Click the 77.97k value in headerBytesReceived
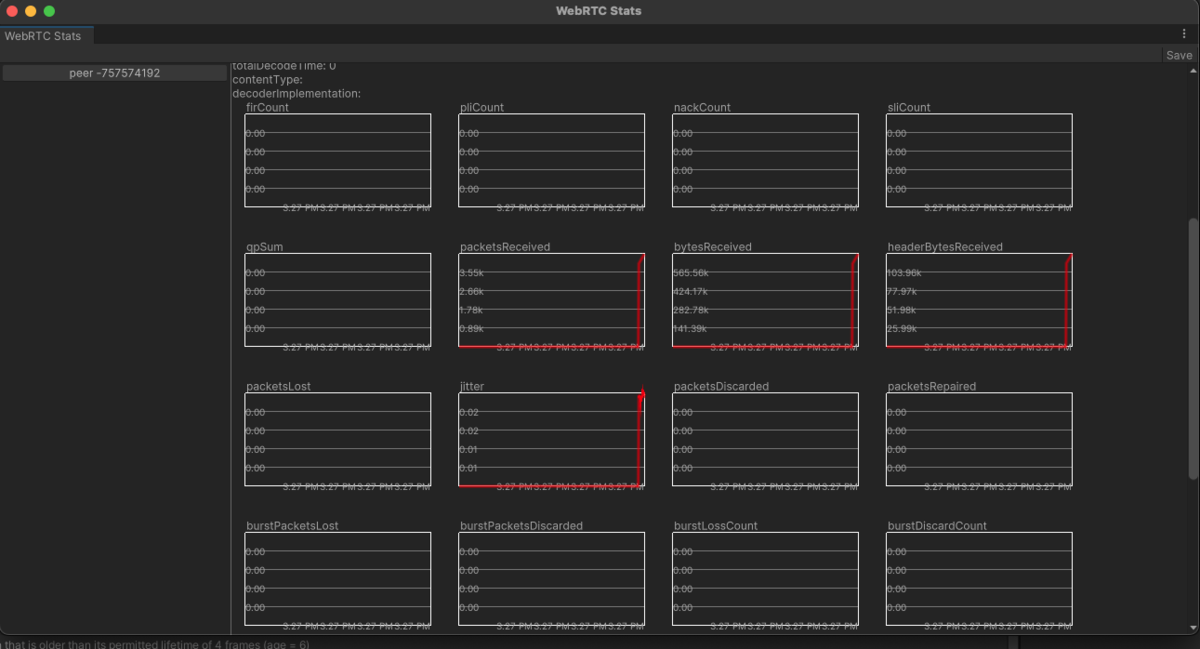 [x=902, y=292]
